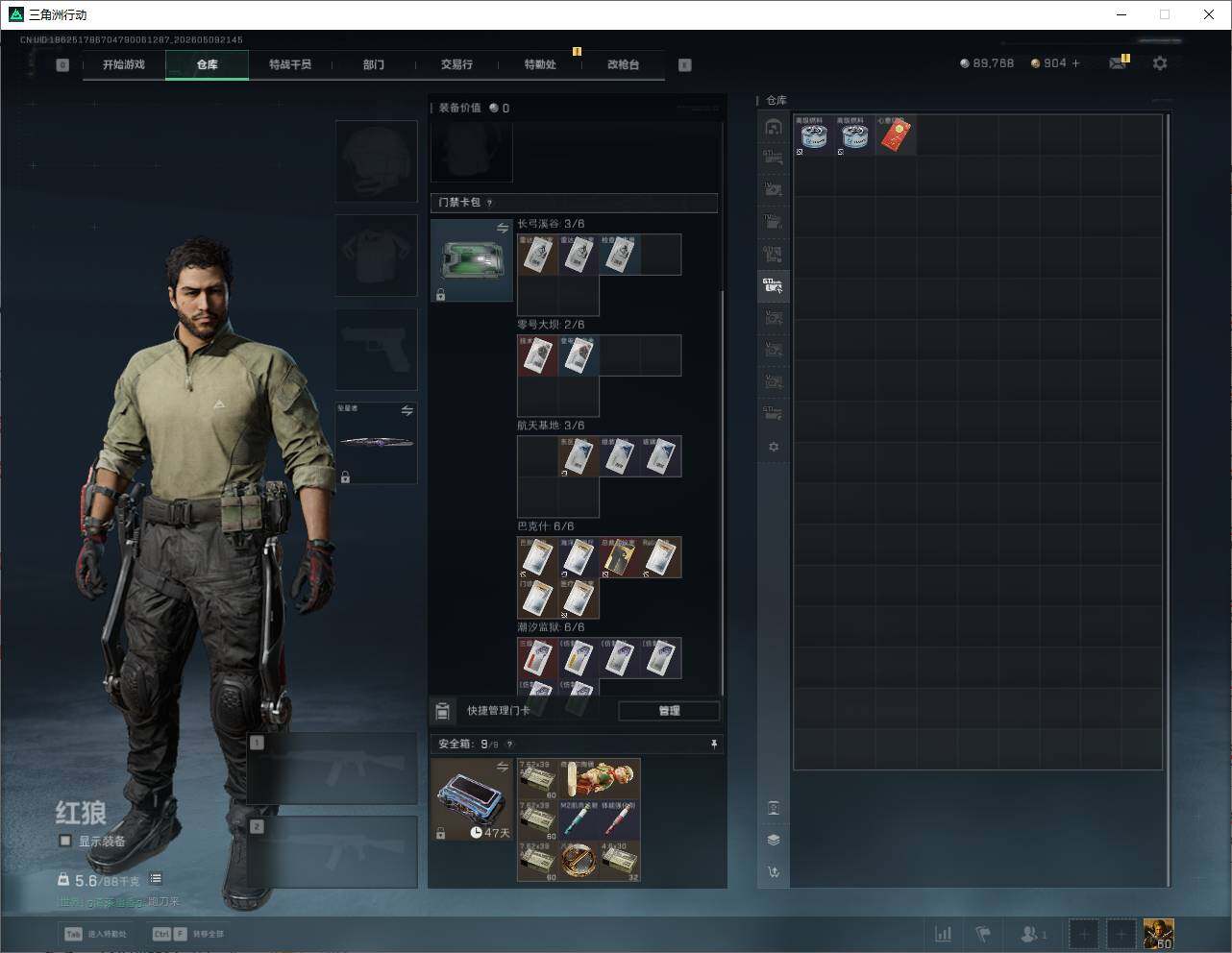
Task: Open the 门禁卡包 help question mark
Action: (490, 203)
